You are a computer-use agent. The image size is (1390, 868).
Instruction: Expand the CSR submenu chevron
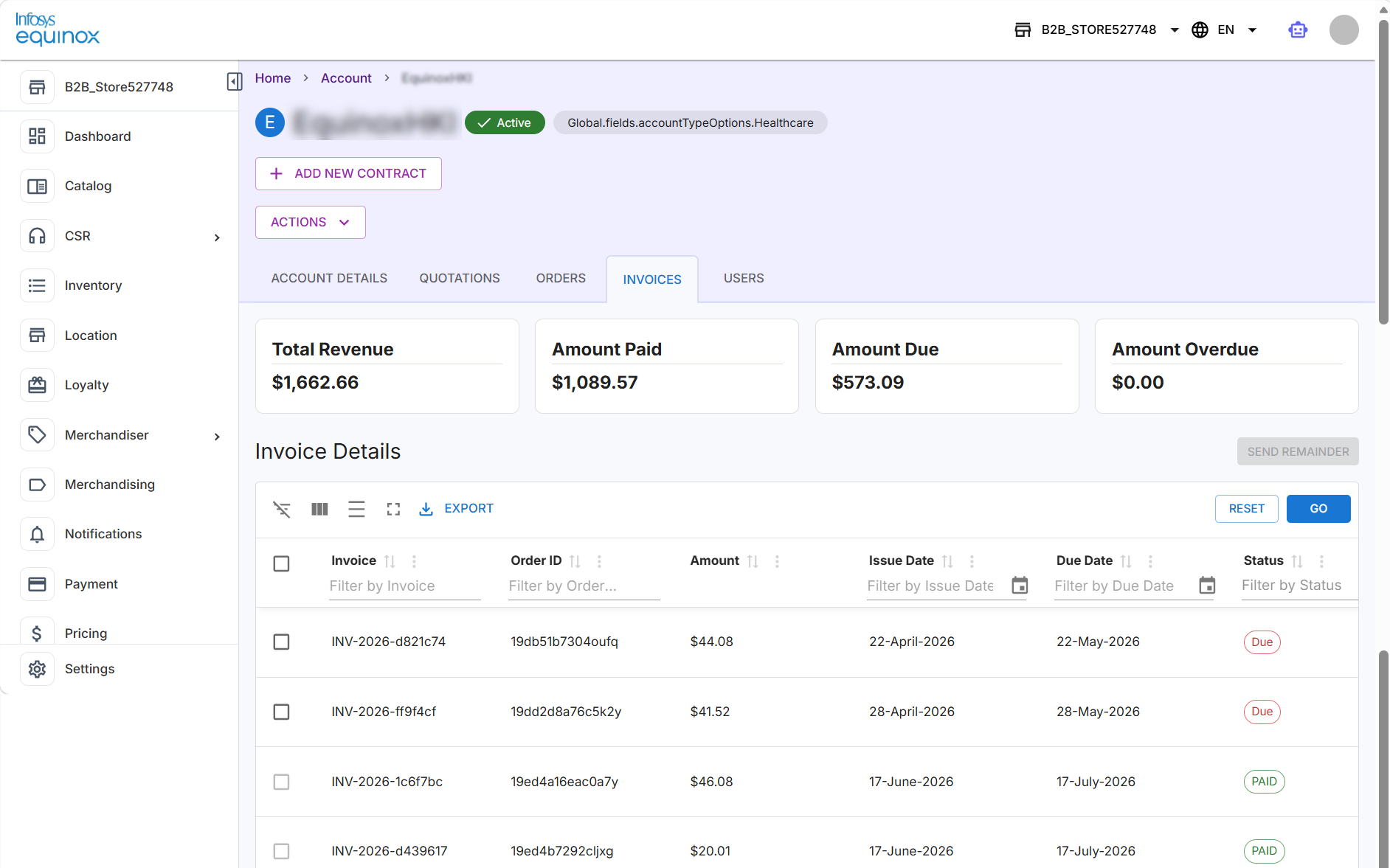click(x=217, y=237)
